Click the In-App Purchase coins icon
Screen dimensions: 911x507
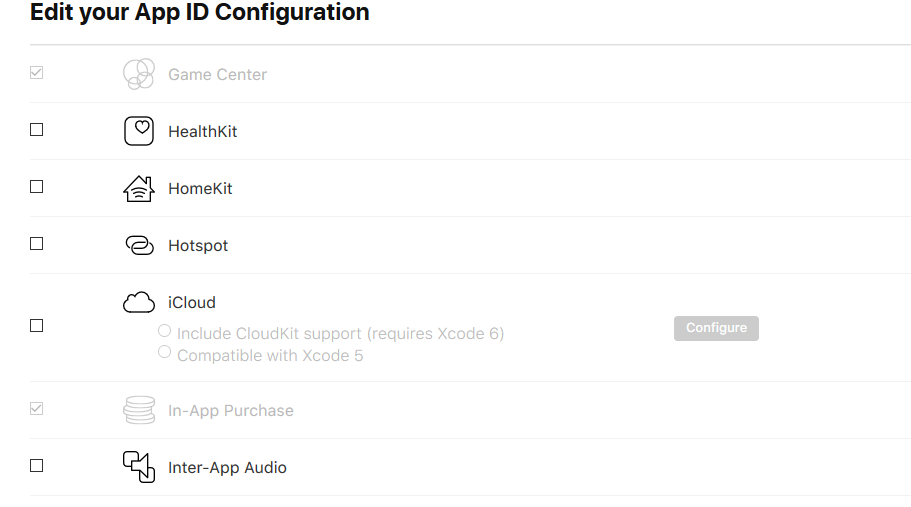coord(139,410)
